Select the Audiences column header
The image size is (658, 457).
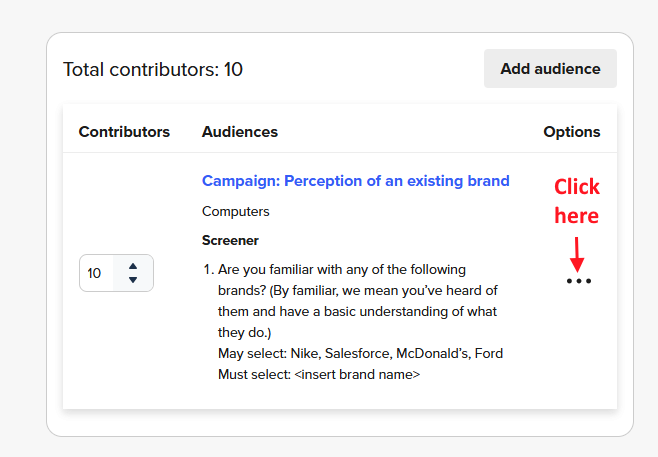point(240,132)
